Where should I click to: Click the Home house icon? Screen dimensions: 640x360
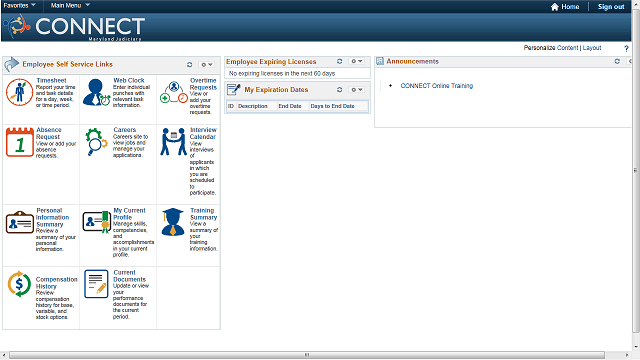coord(554,7)
